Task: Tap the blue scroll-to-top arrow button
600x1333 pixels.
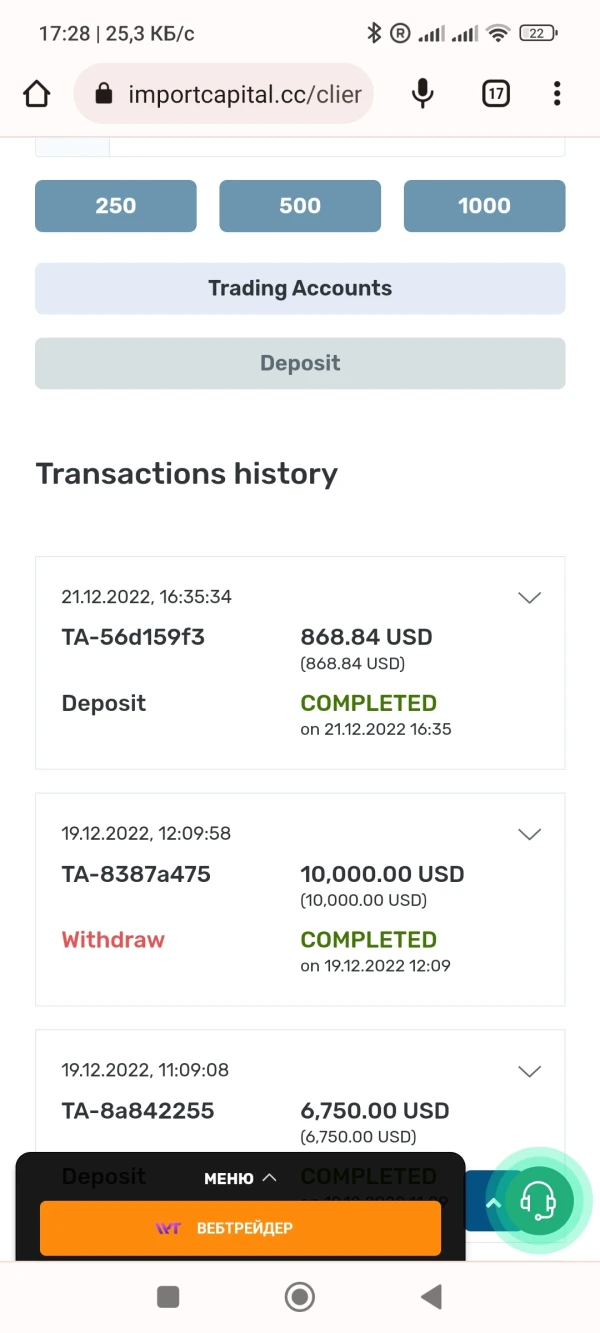Action: pyautogui.click(x=491, y=1202)
